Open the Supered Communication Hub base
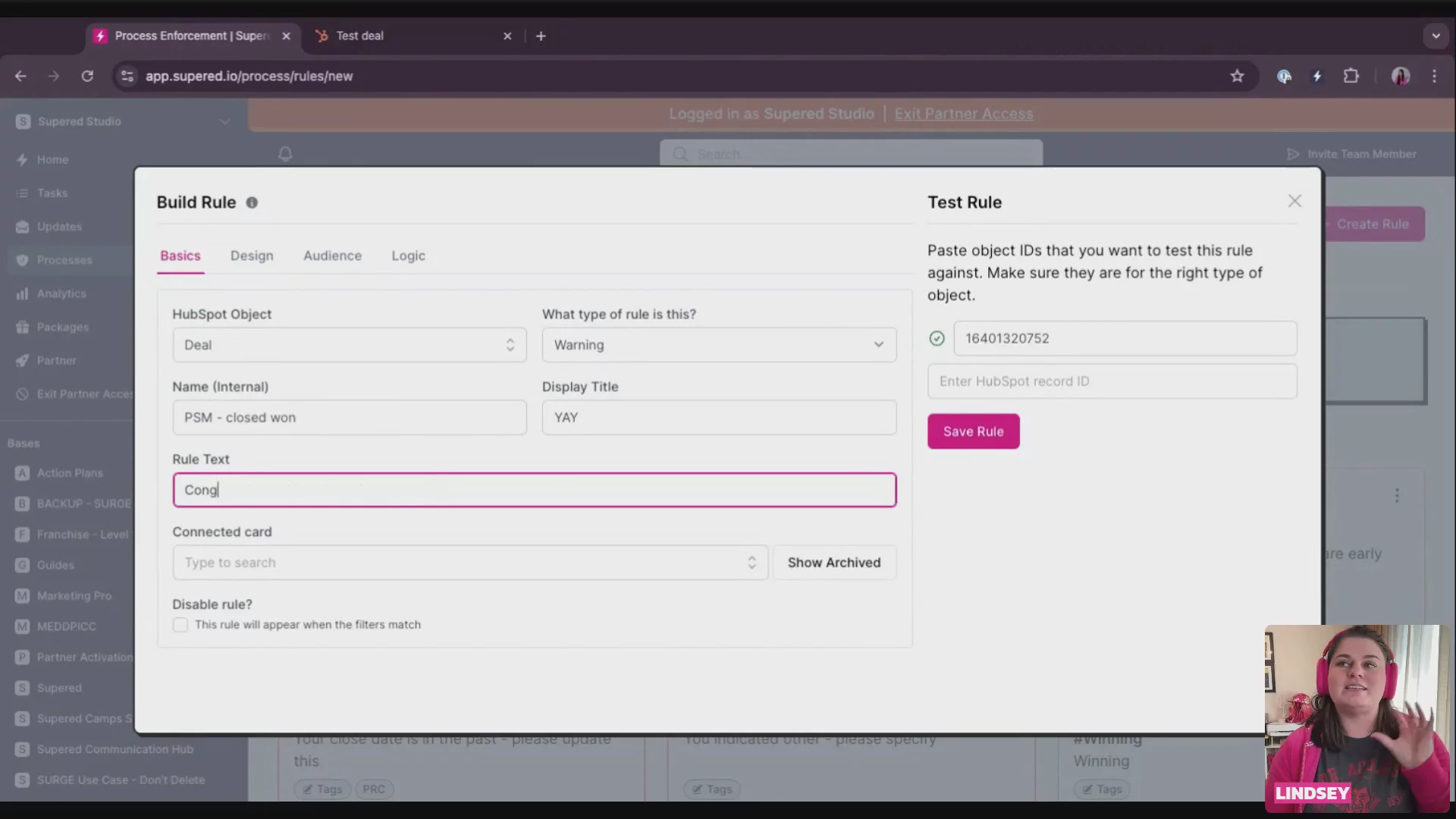This screenshot has width=1456, height=819. click(115, 749)
